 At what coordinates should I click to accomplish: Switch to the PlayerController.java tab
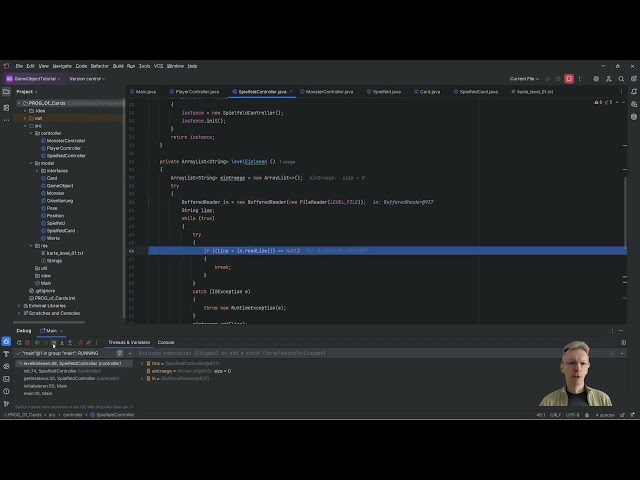tap(198, 91)
